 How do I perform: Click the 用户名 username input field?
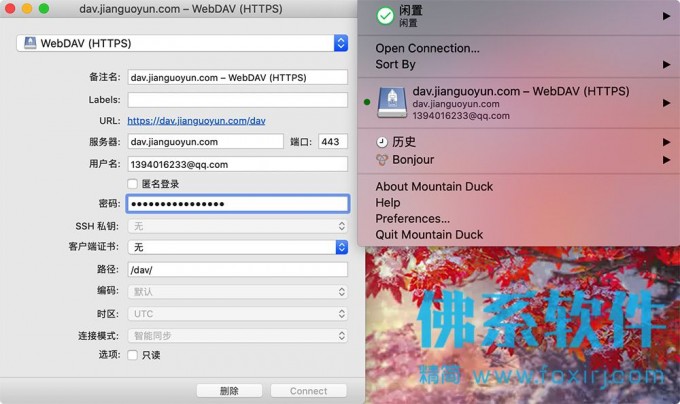point(238,164)
